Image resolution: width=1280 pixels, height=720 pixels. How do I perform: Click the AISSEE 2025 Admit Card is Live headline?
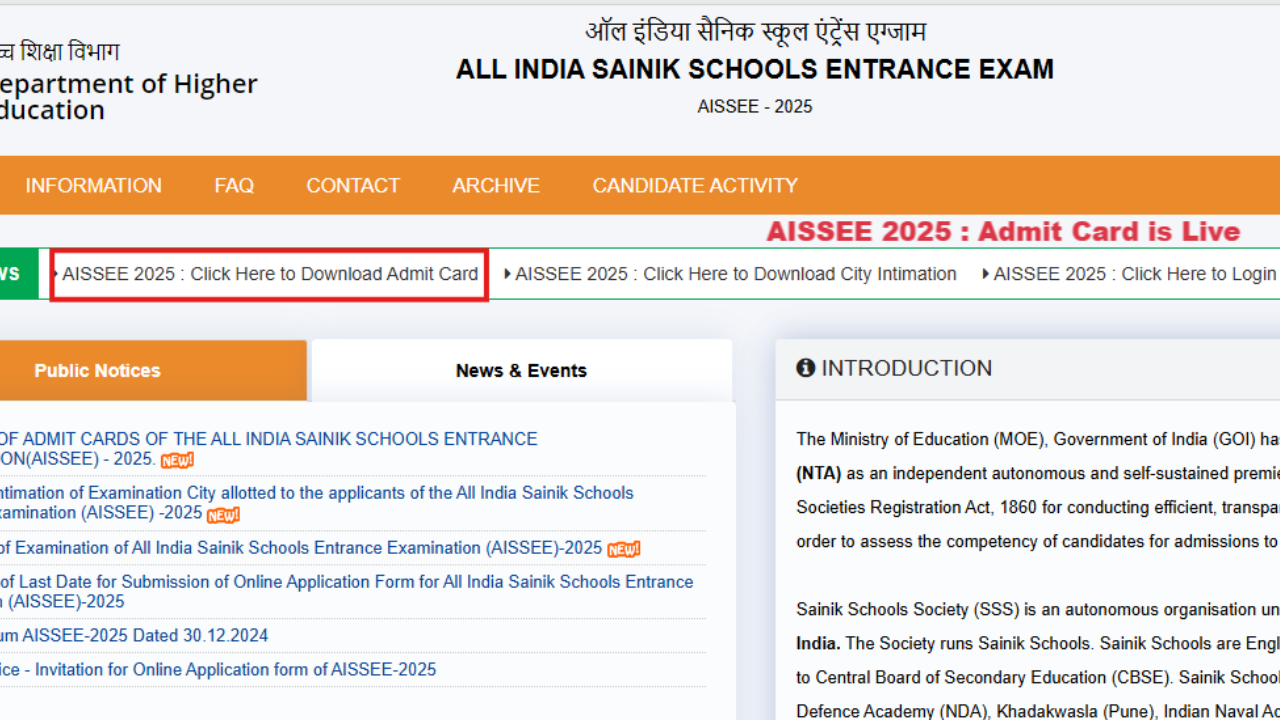1003,231
